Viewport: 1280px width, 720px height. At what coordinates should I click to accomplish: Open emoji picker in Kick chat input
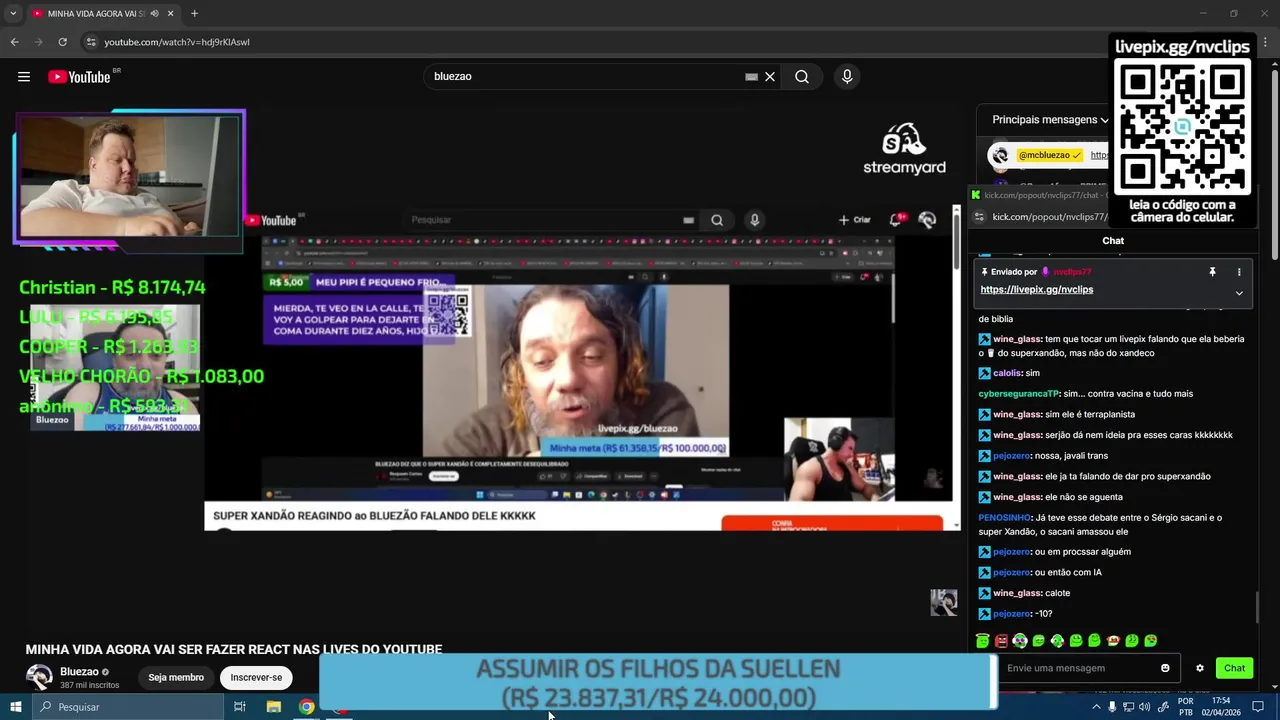[1165, 668]
